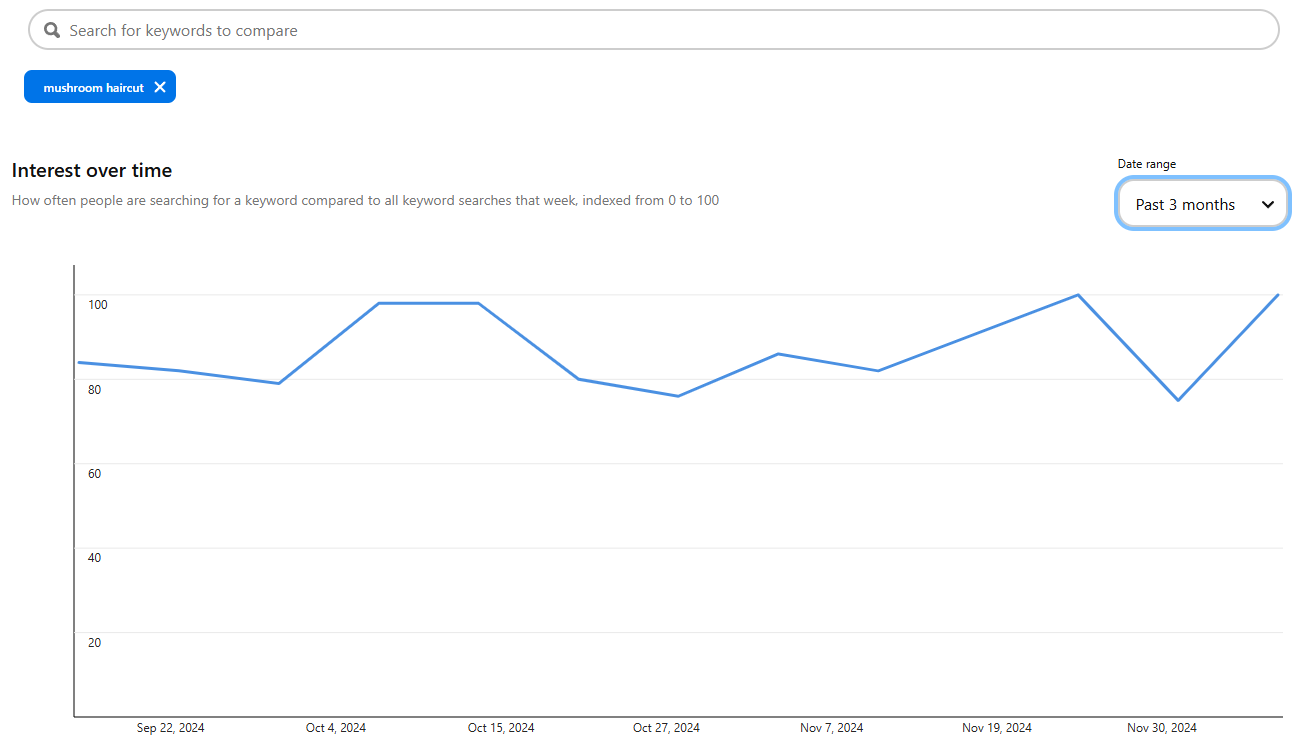
Task: Click the Oct 4, 2024 axis label
Action: 336,728
